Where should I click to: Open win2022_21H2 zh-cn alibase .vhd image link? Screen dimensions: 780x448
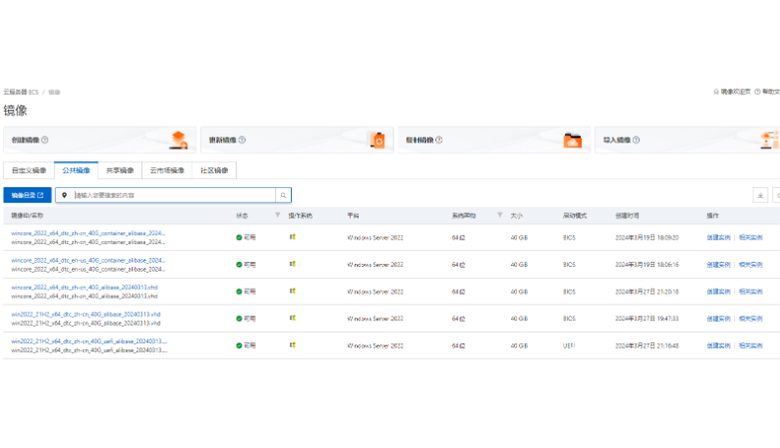(x=86, y=314)
